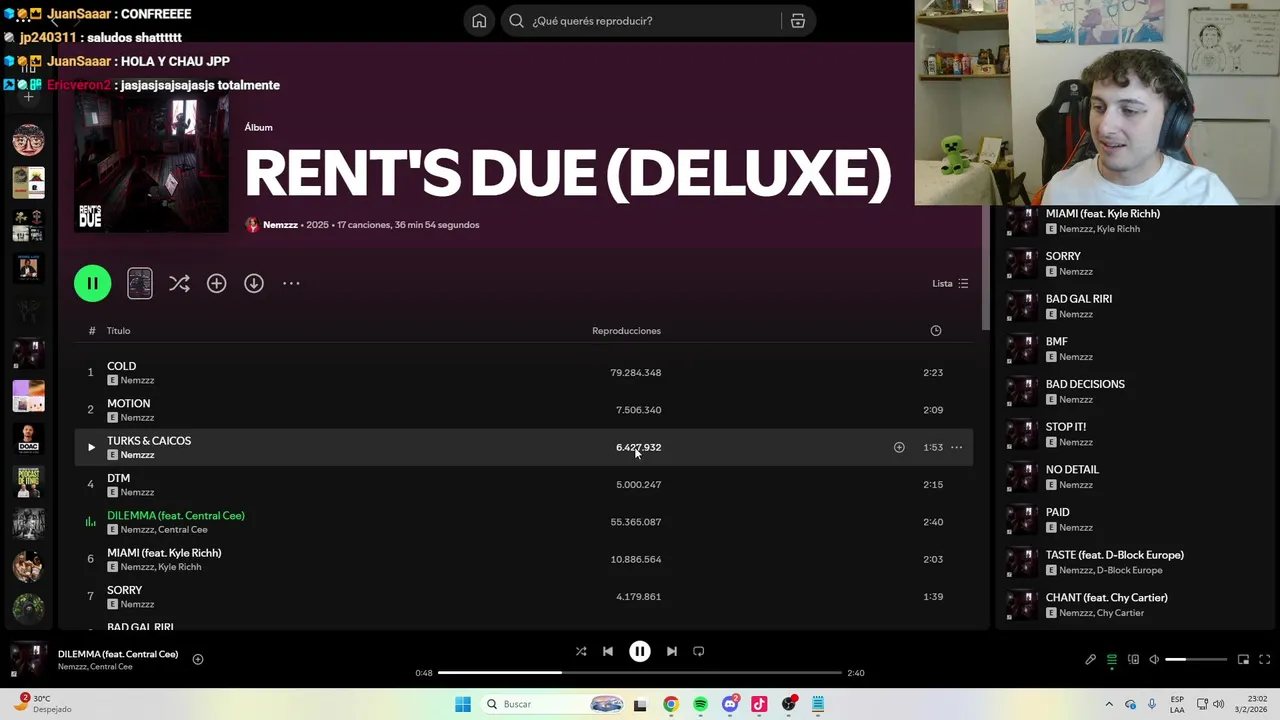Add TURKS & CAICOS to liked songs
This screenshot has width=1280, height=720.
[x=899, y=447]
